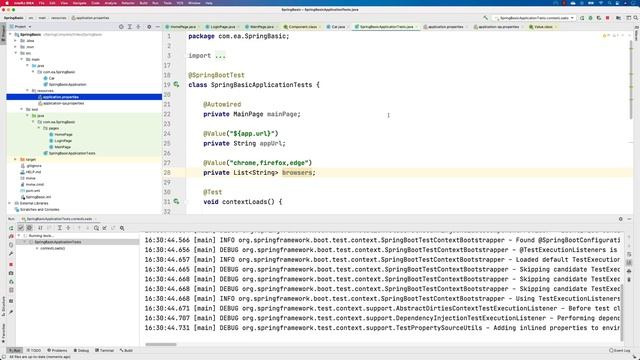Open the File menu
This screenshot has width=640, height=360.
click(42, 3)
